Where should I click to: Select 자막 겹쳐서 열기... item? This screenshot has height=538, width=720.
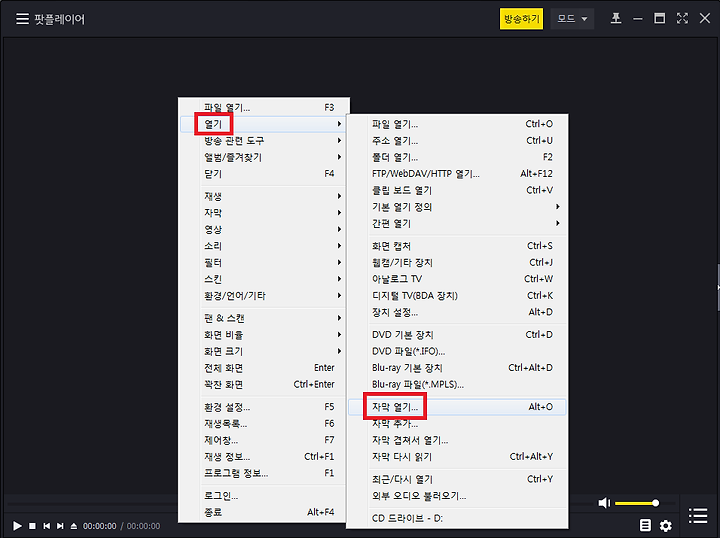(457, 440)
